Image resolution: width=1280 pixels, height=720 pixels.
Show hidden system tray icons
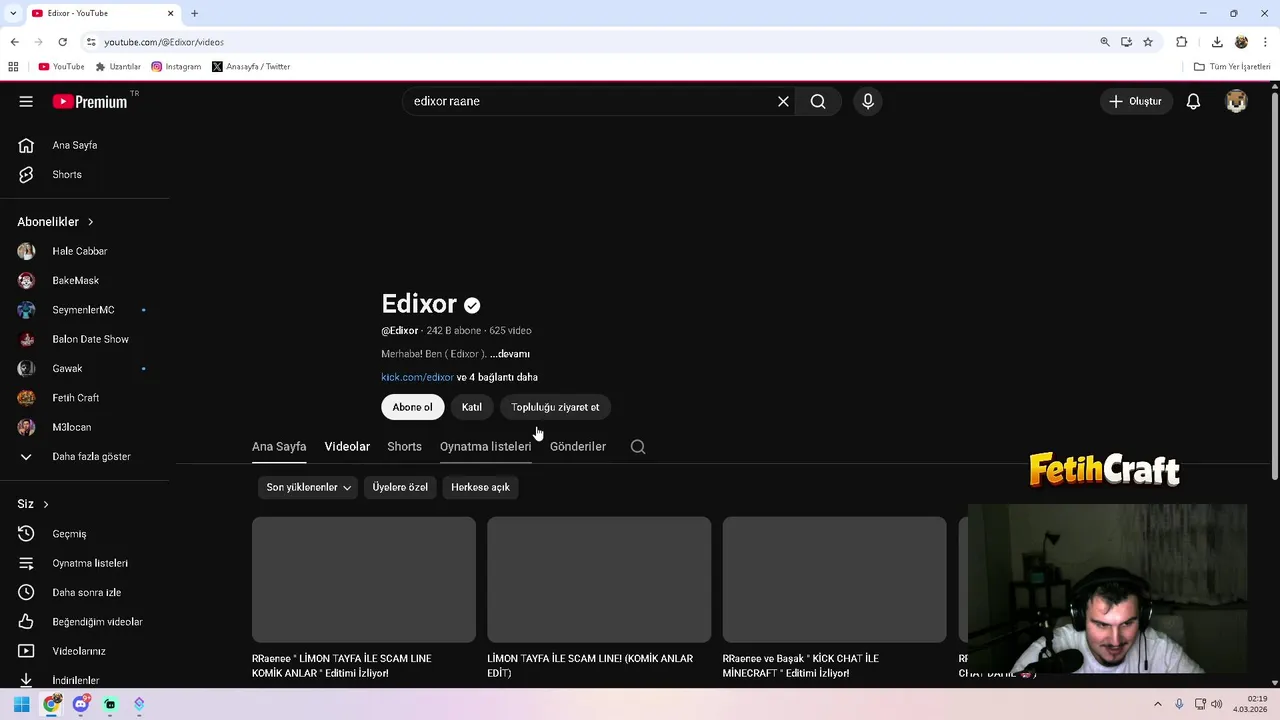coord(1158,704)
